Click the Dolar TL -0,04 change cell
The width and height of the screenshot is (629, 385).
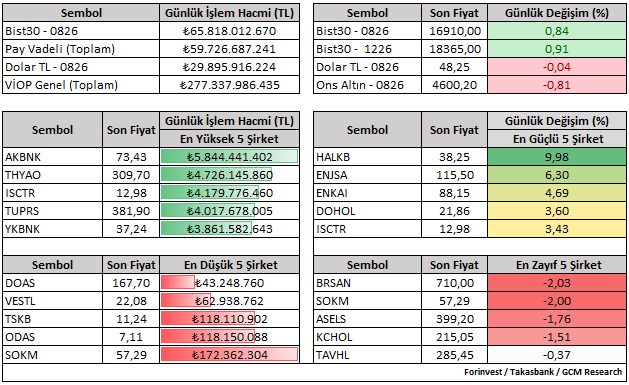(x=557, y=67)
